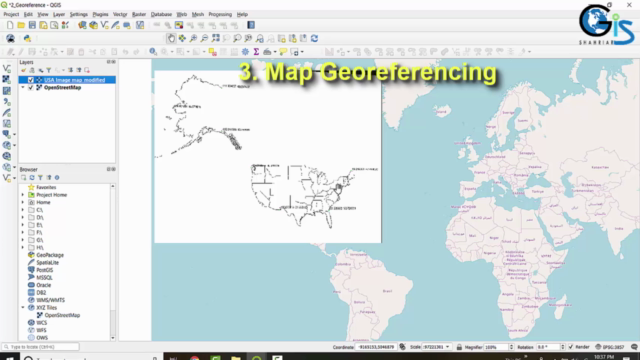Viewport: 640px width, 360px height.
Task: Open the Layer menu
Action: coord(59,14)
